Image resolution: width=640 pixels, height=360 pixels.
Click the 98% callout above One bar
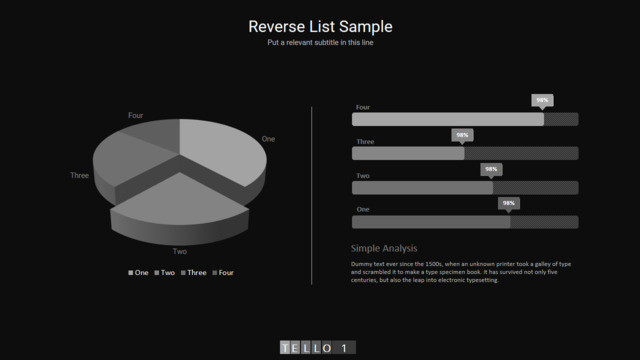[509, 204]
